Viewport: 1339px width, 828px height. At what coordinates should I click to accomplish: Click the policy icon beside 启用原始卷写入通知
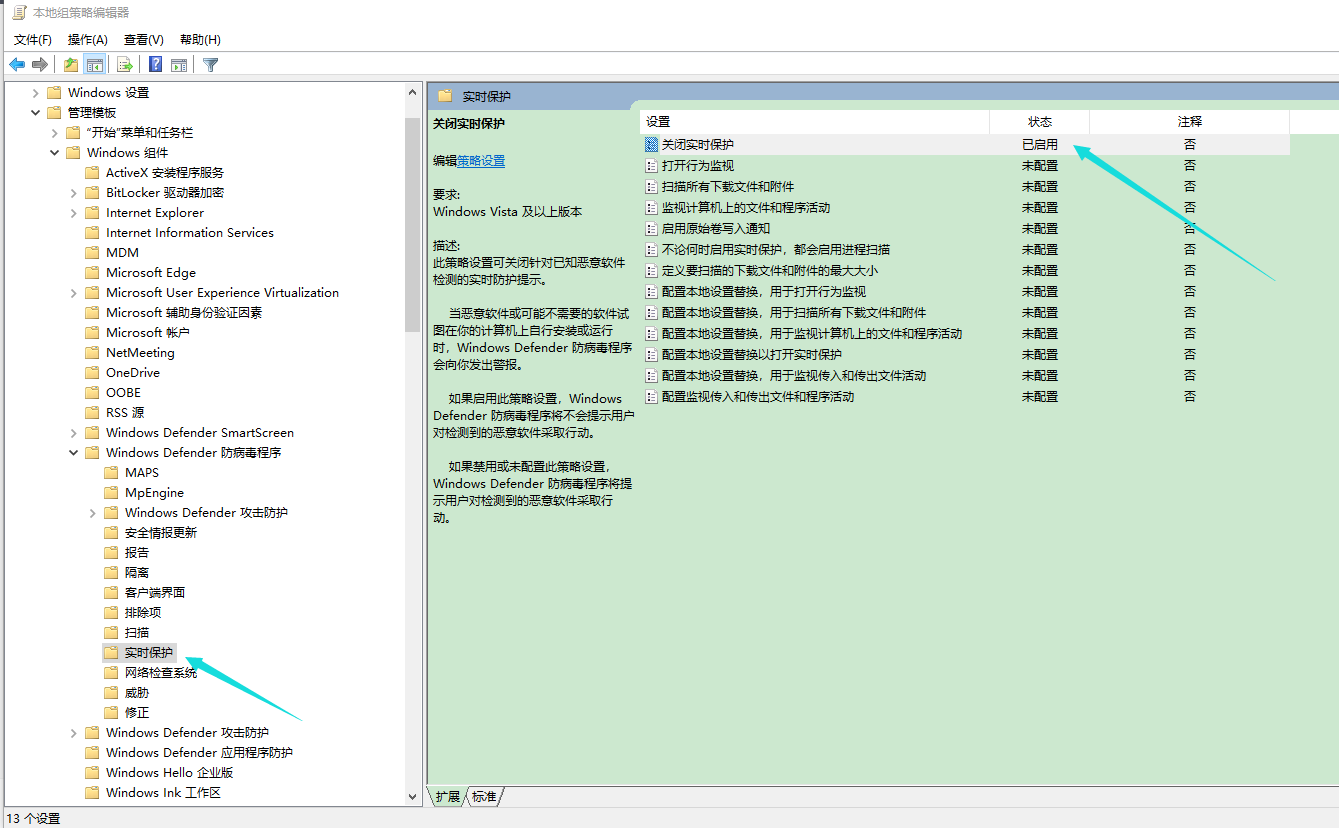(652, 229)
